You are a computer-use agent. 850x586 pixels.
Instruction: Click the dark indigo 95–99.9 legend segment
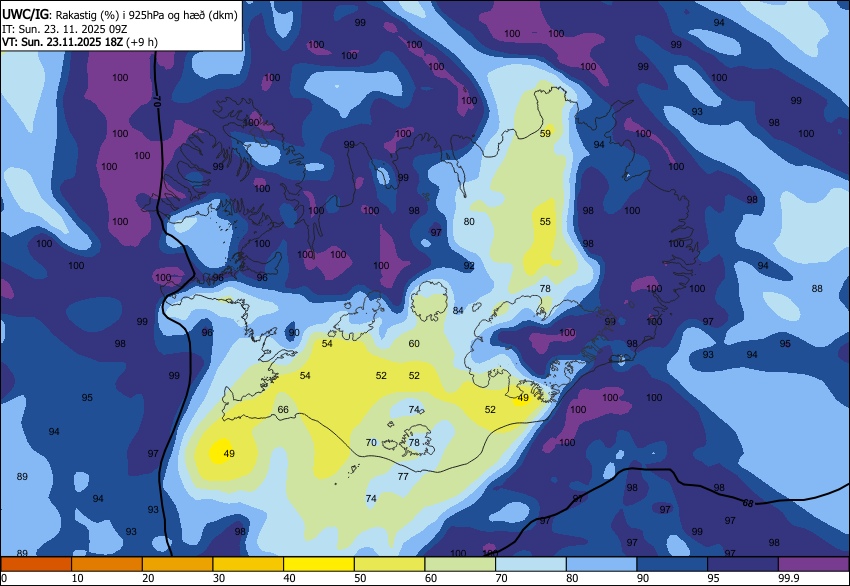pos(743,564)
